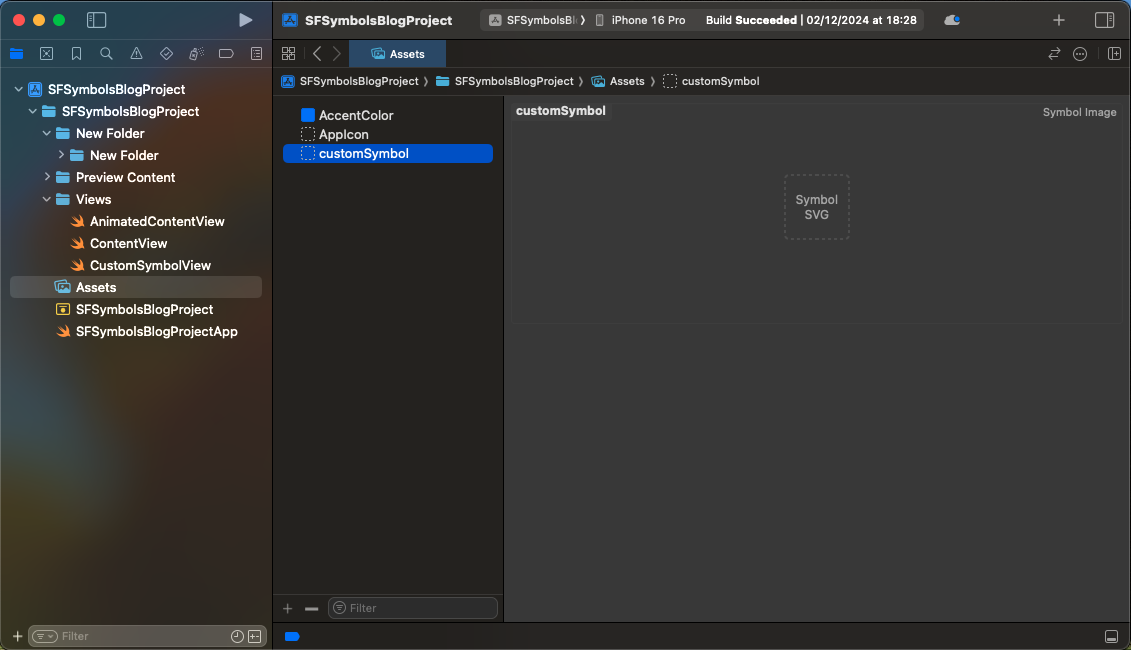Screen dimensions: 1131x650
Task: Toggle the debug area button
Action: tap(1112, 636)
